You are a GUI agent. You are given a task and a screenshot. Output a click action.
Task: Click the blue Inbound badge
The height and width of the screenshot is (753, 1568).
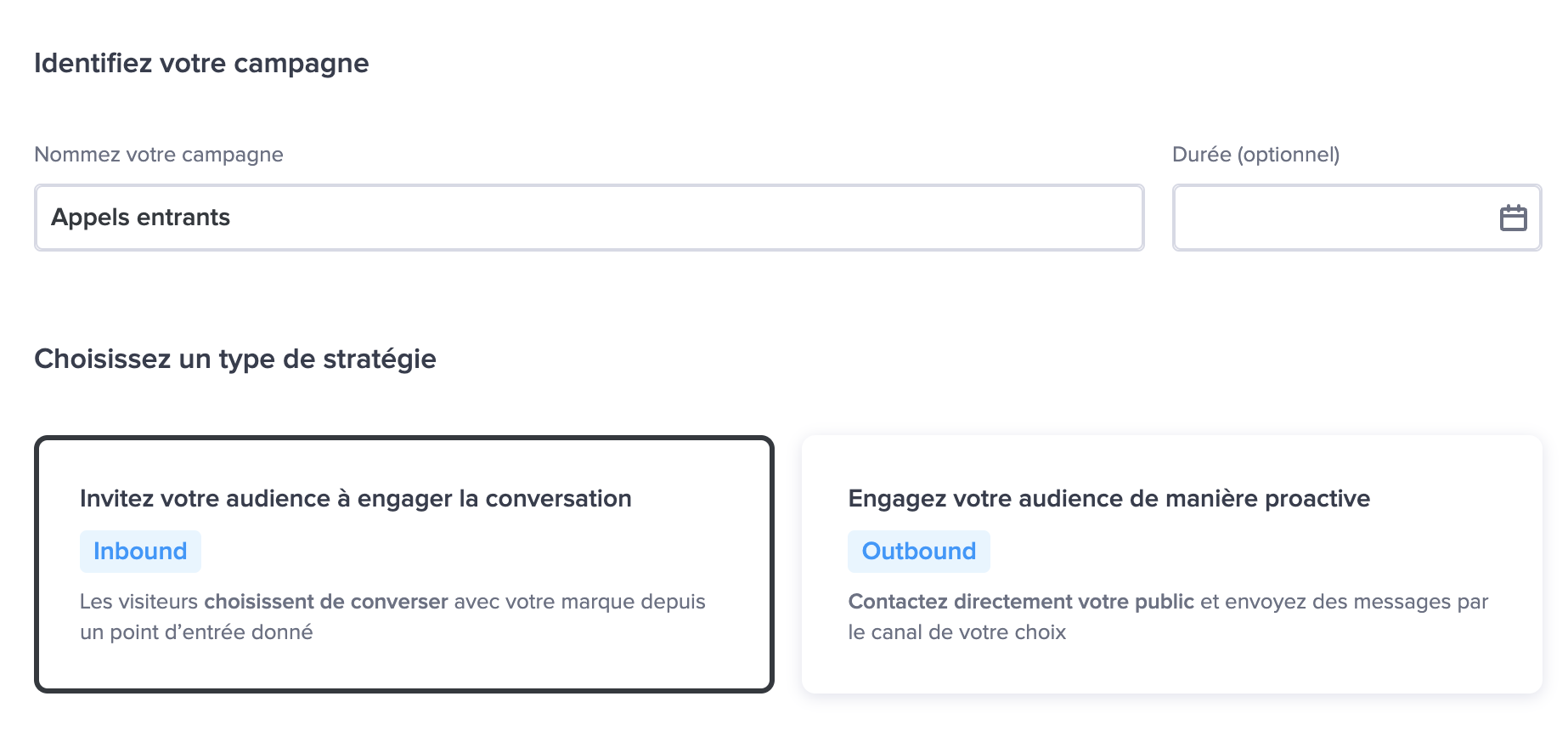pyautogui.click(x=140, y=552)
